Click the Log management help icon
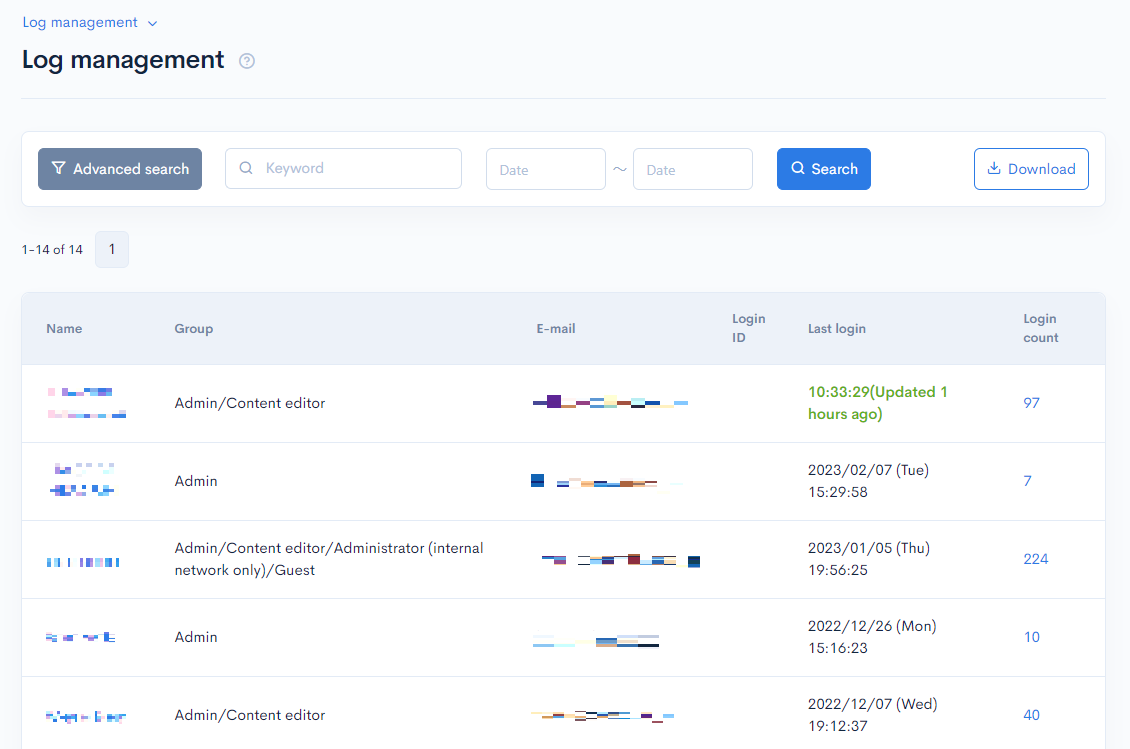This screenshot has width=1130, height=749. pos(246,61)
